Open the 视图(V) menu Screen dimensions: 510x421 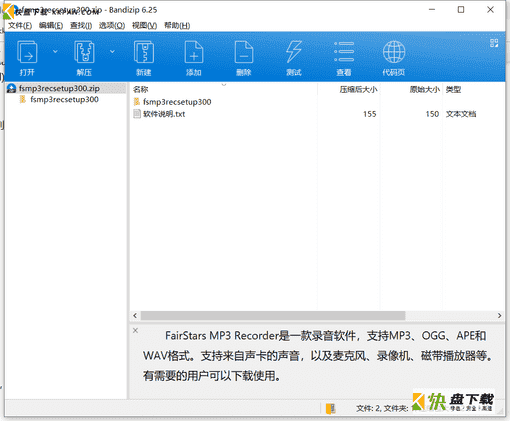[x=144, y=26]
